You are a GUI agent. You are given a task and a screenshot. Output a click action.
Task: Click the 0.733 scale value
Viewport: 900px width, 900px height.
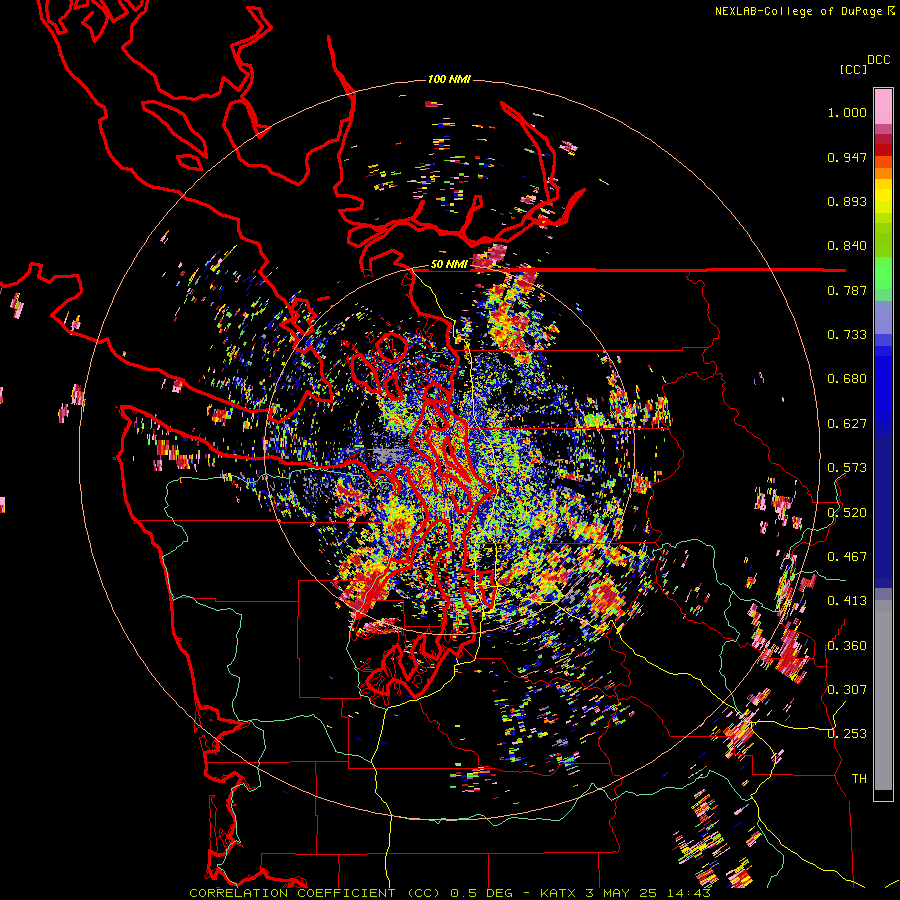[x=847, y=335]
